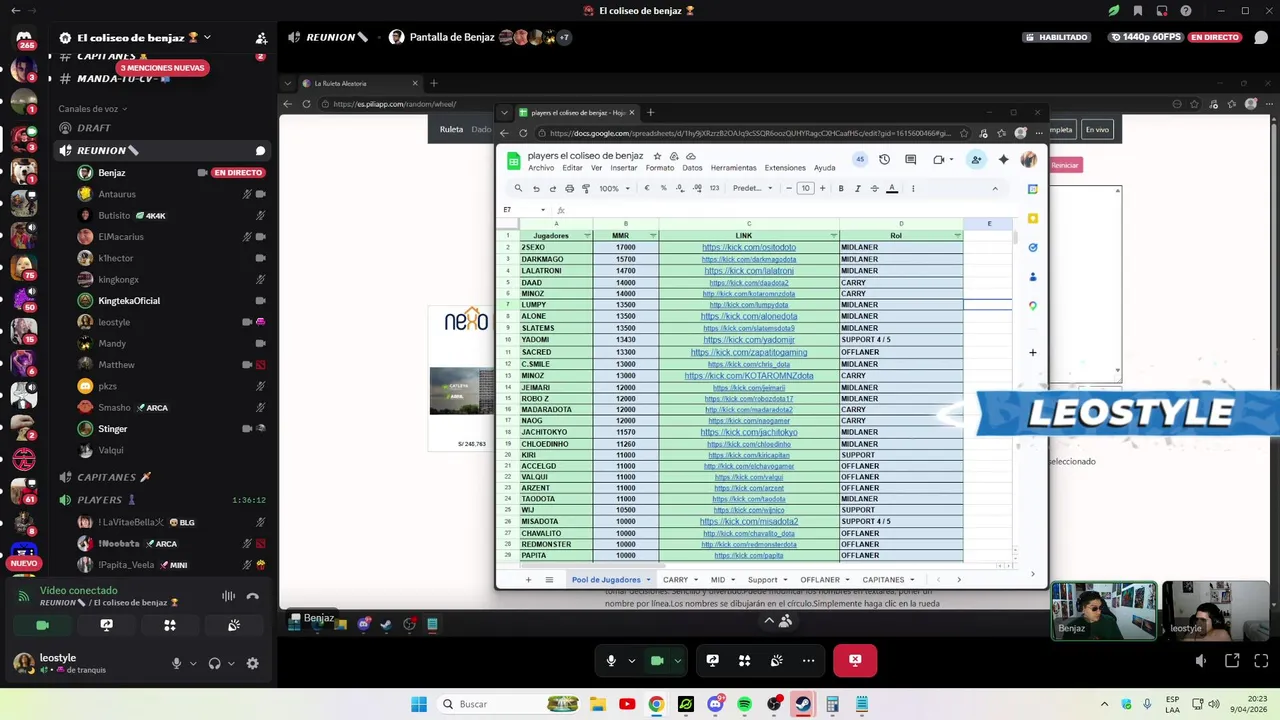
Task: Toggle camera in call control bar
Action: 657,660
